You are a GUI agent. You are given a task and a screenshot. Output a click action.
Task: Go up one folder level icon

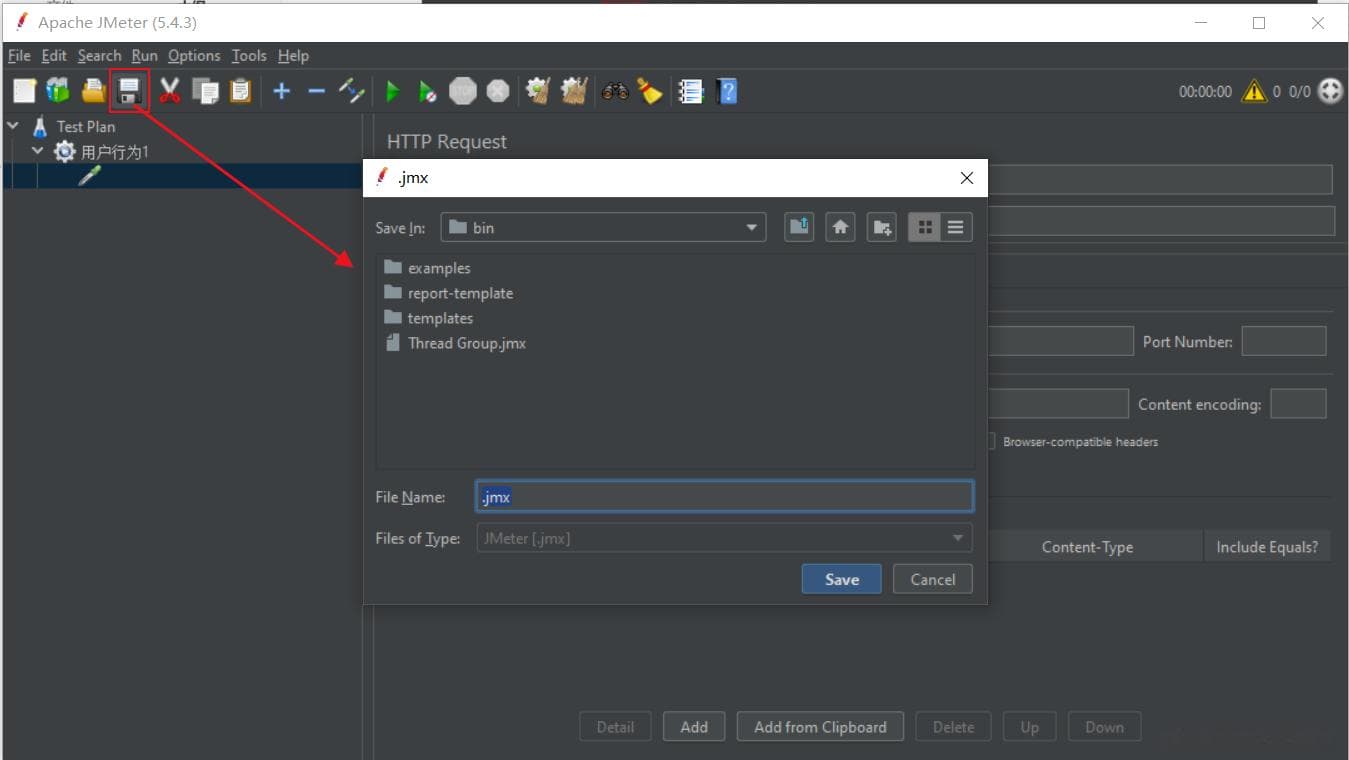799,228
